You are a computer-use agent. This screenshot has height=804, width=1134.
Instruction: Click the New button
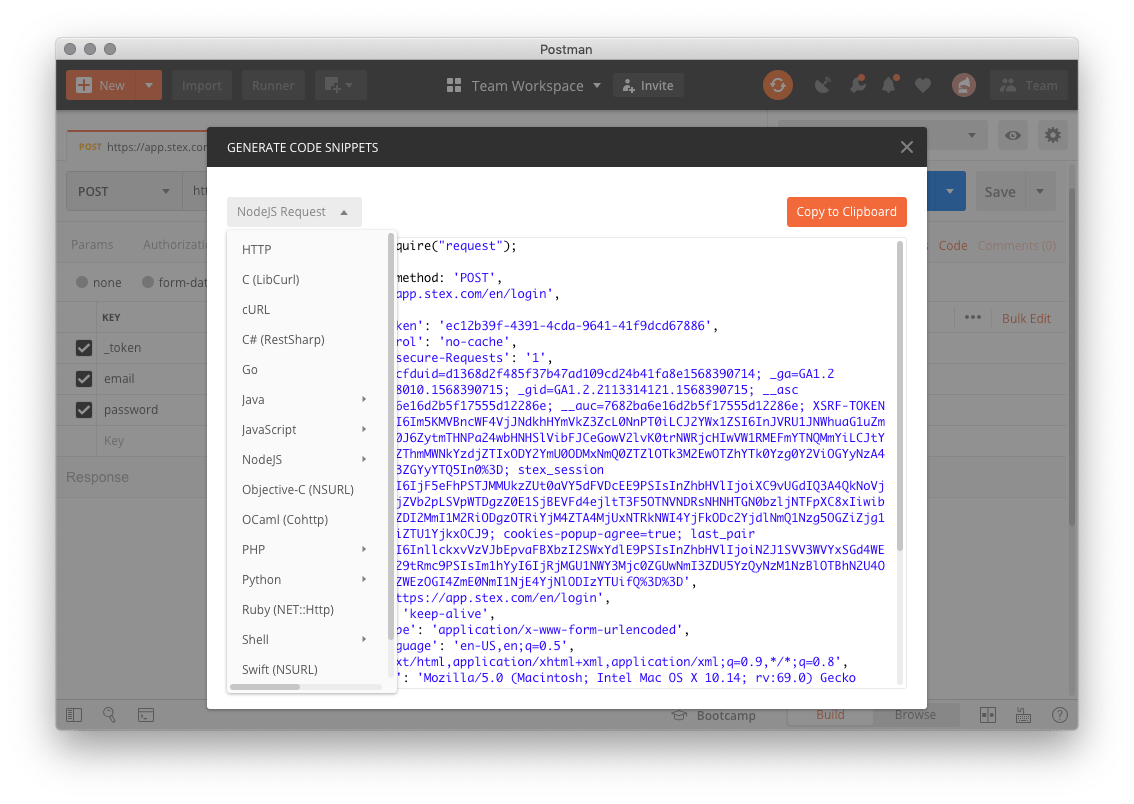(101, 85)
